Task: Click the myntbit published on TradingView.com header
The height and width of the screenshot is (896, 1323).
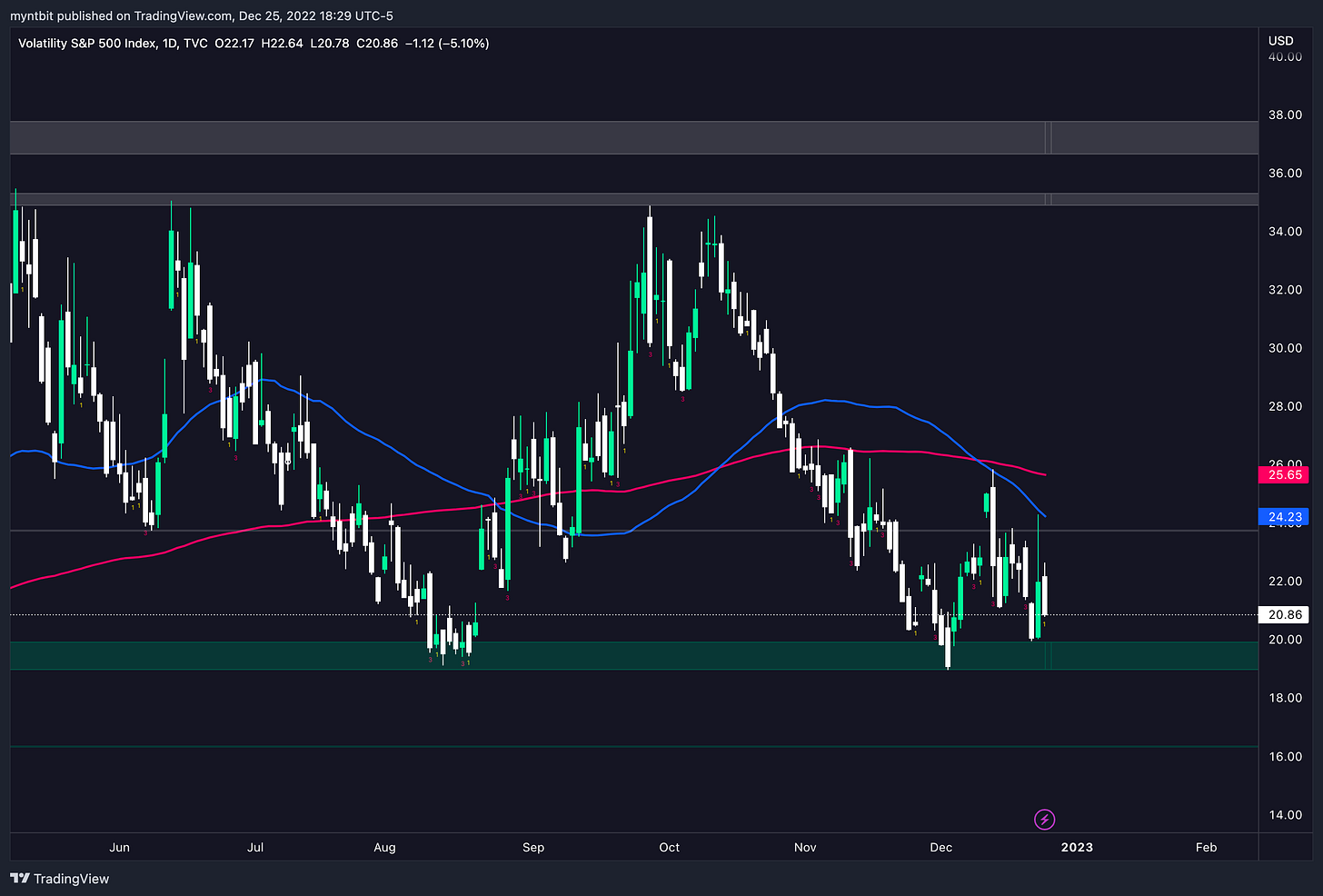Action: tap(202, 15)
